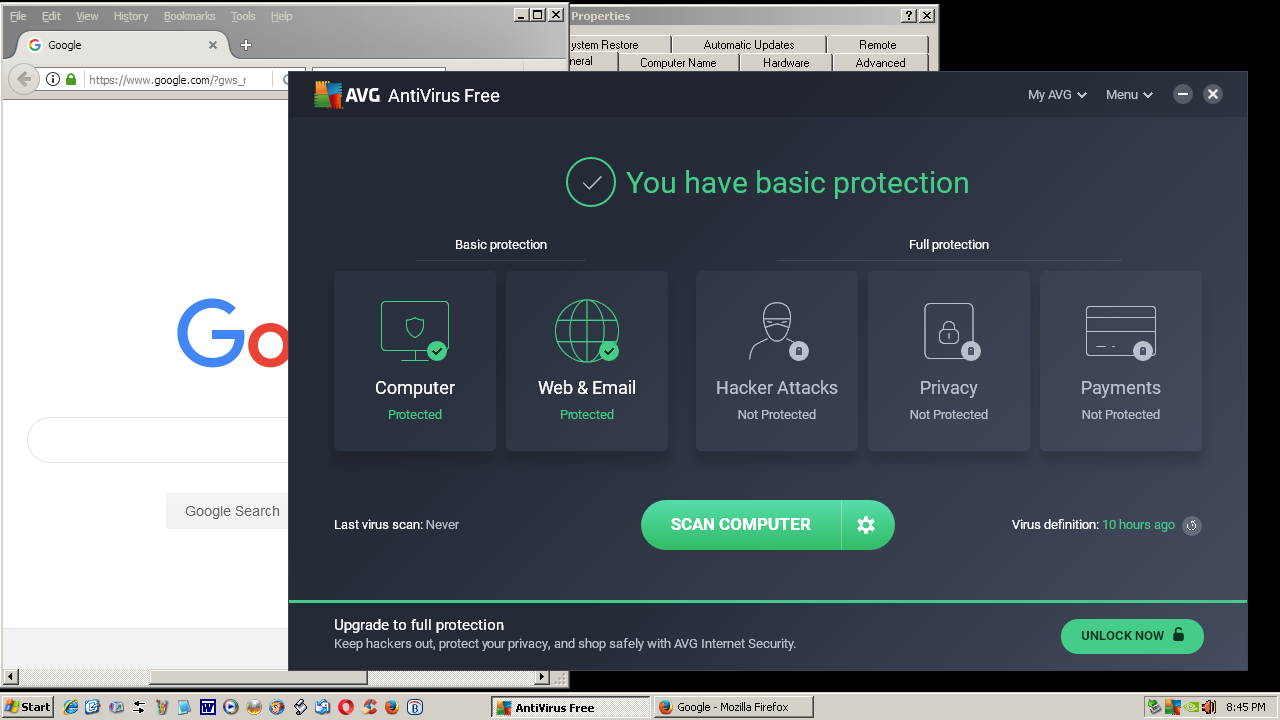The image size is (1280, 720).
Task: Expand the Menu dropdown in AVG
Action: [1129, 95]
